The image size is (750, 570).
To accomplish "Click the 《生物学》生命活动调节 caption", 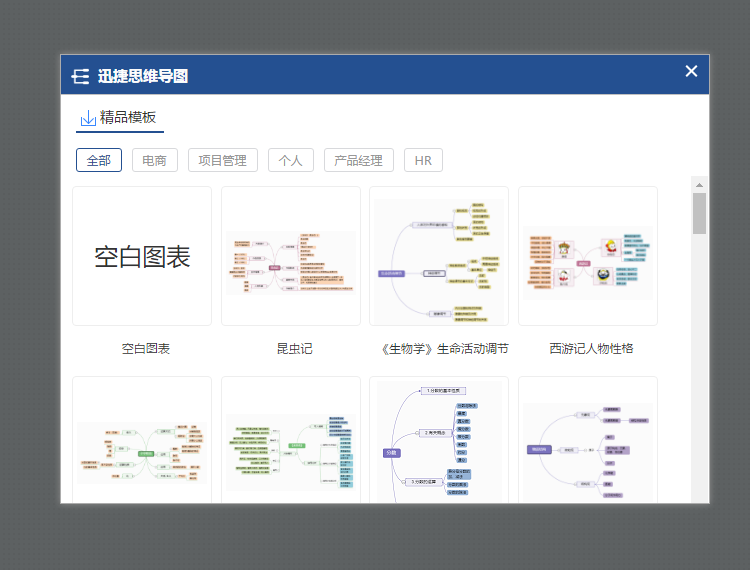I will coord(444,349).
